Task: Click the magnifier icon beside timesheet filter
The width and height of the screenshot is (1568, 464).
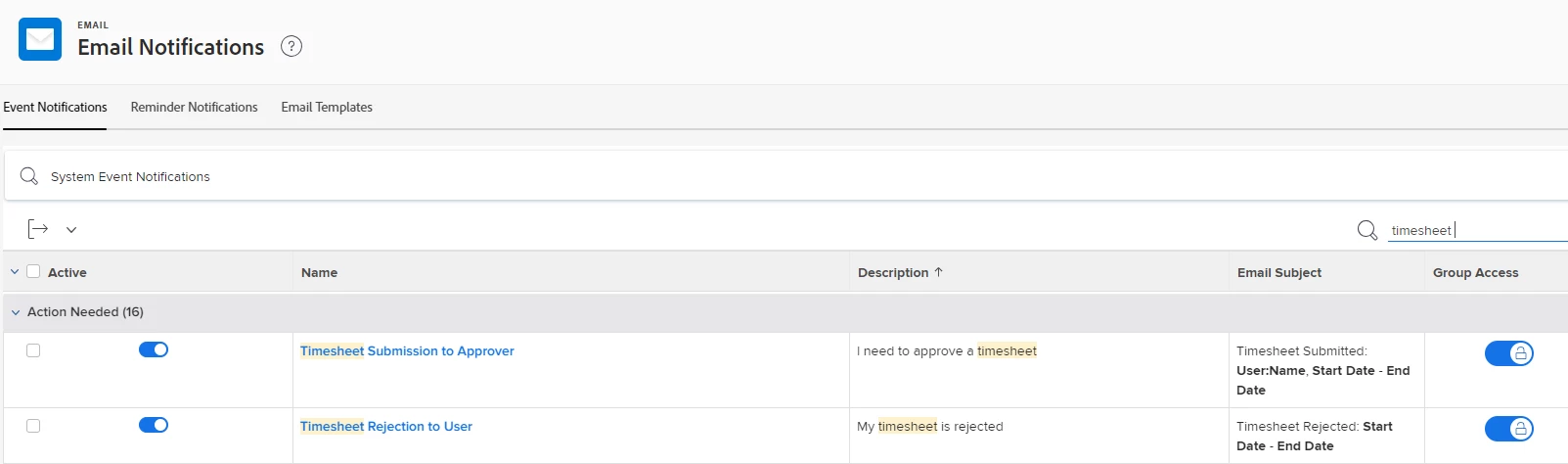Action: click(1367, 230)
